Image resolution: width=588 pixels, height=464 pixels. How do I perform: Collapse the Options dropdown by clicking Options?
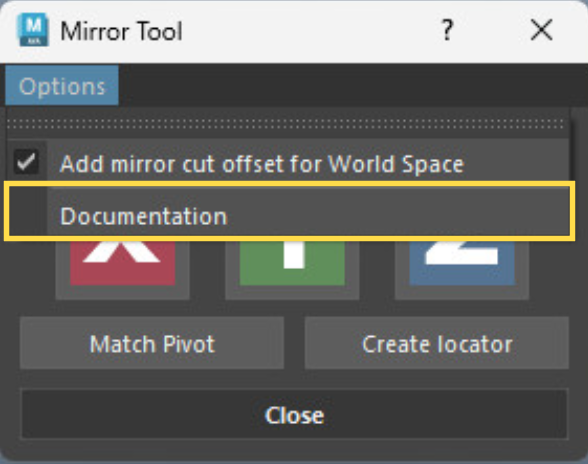tap(62, 86)
